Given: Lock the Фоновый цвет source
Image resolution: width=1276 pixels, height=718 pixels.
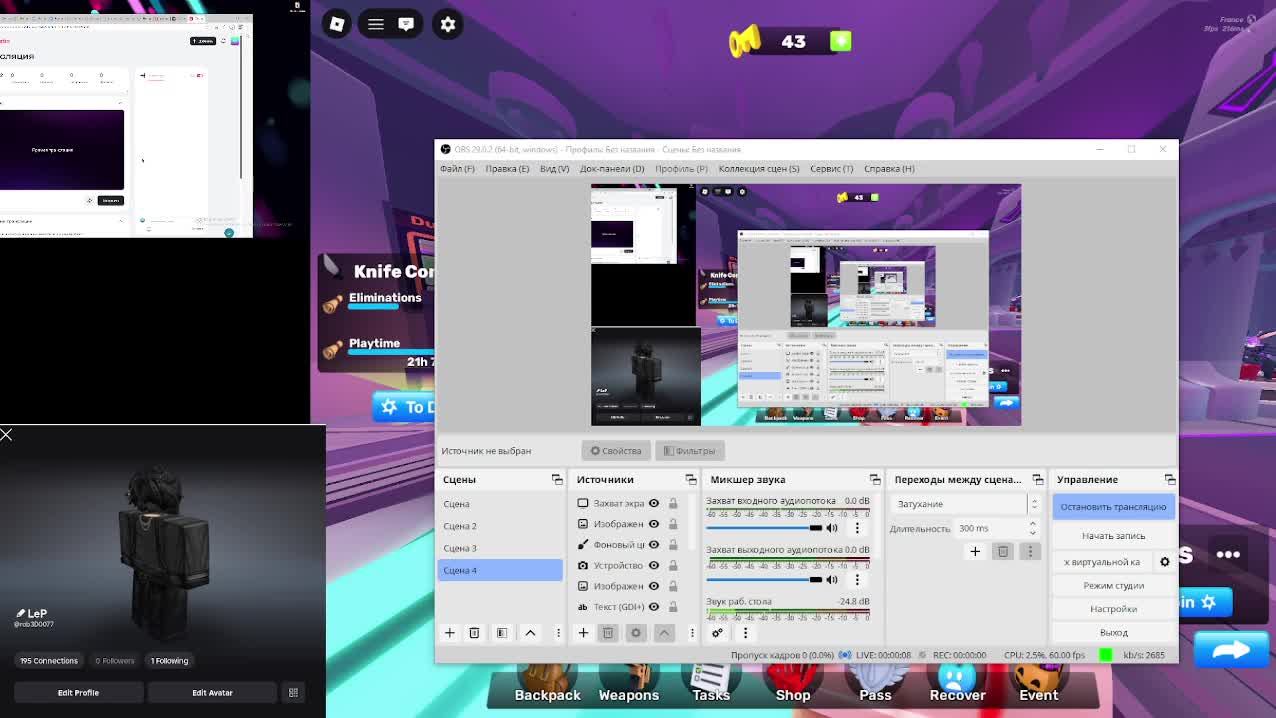Looking at the screenshot, I should (673, 545).
